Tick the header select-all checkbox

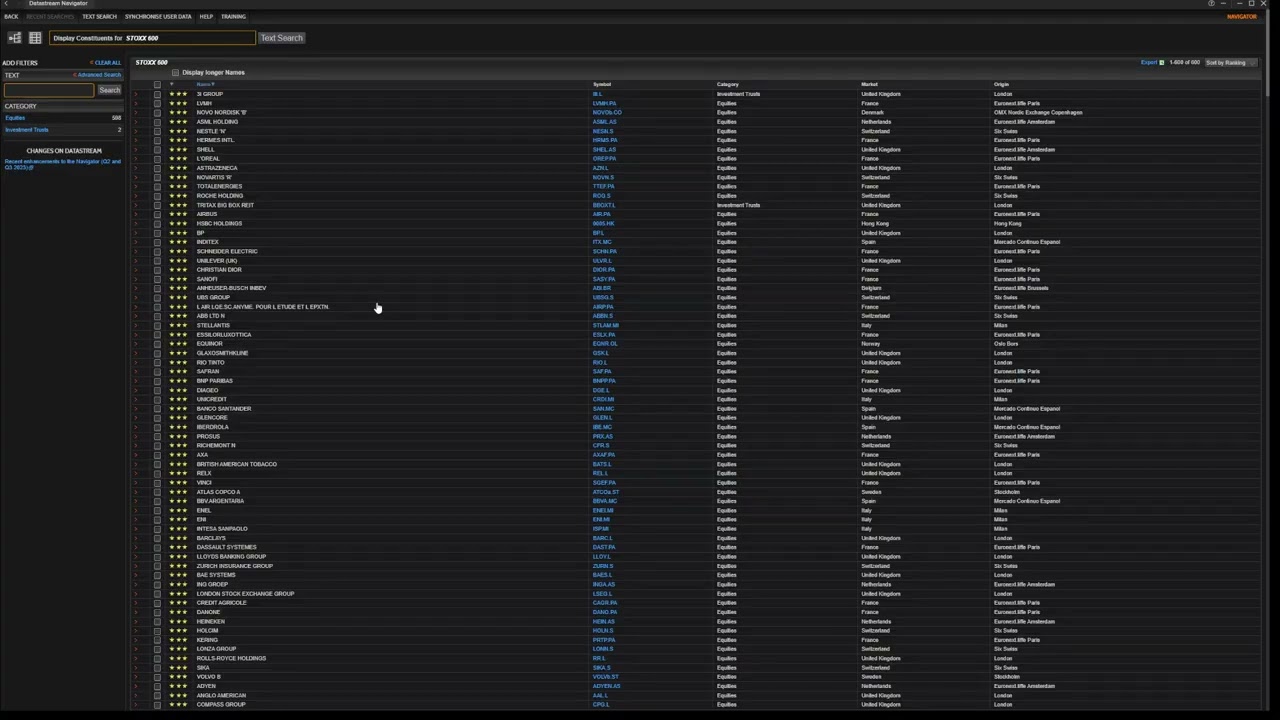(x=157, y=84)
